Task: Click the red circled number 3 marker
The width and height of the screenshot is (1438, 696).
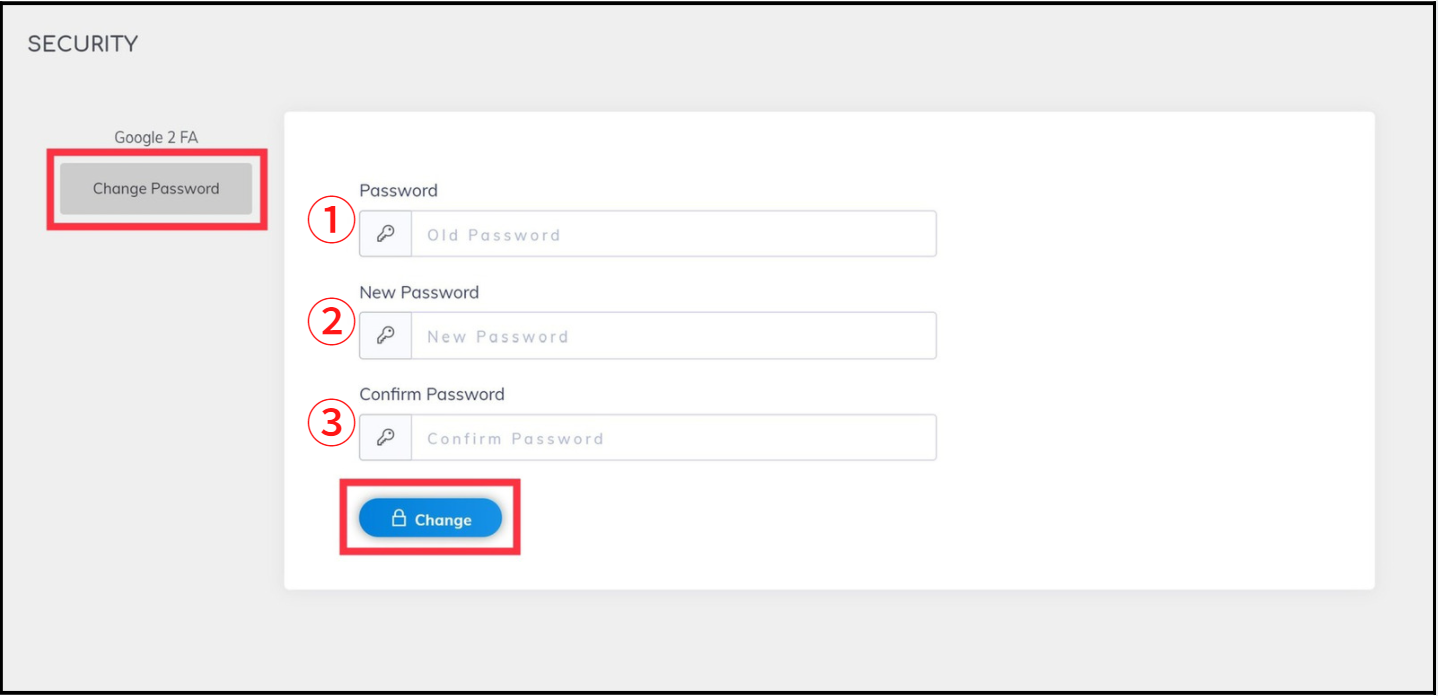Action: click(331, 424)
